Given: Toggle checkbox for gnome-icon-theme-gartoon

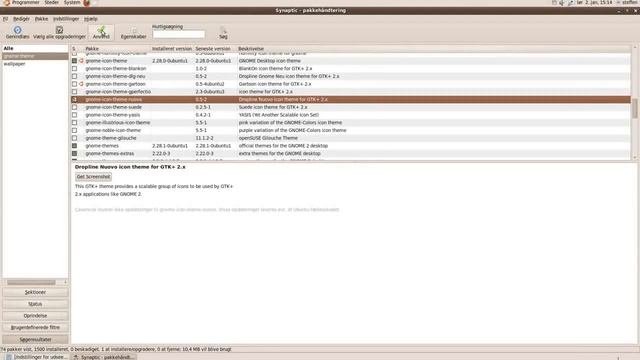Looking at the screenshot, I should click(x=74, y=84).
